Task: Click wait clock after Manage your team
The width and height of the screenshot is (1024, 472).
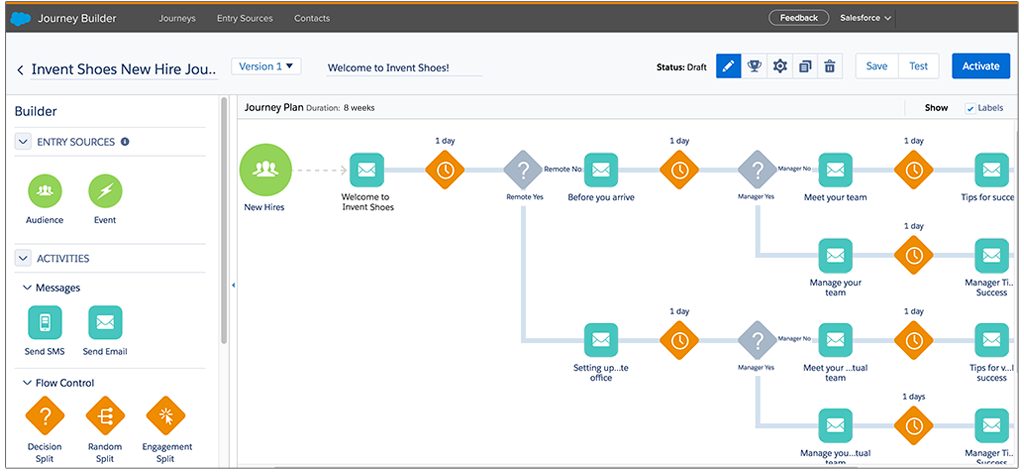Action: click(914, 256)
